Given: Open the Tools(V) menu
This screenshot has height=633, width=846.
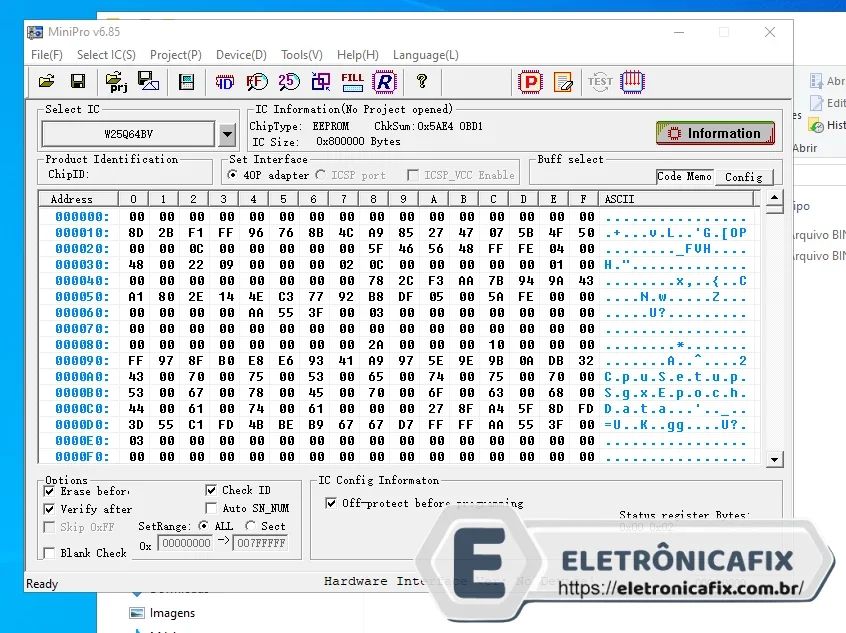Looking at the screenshot, I should coord(302,55).
